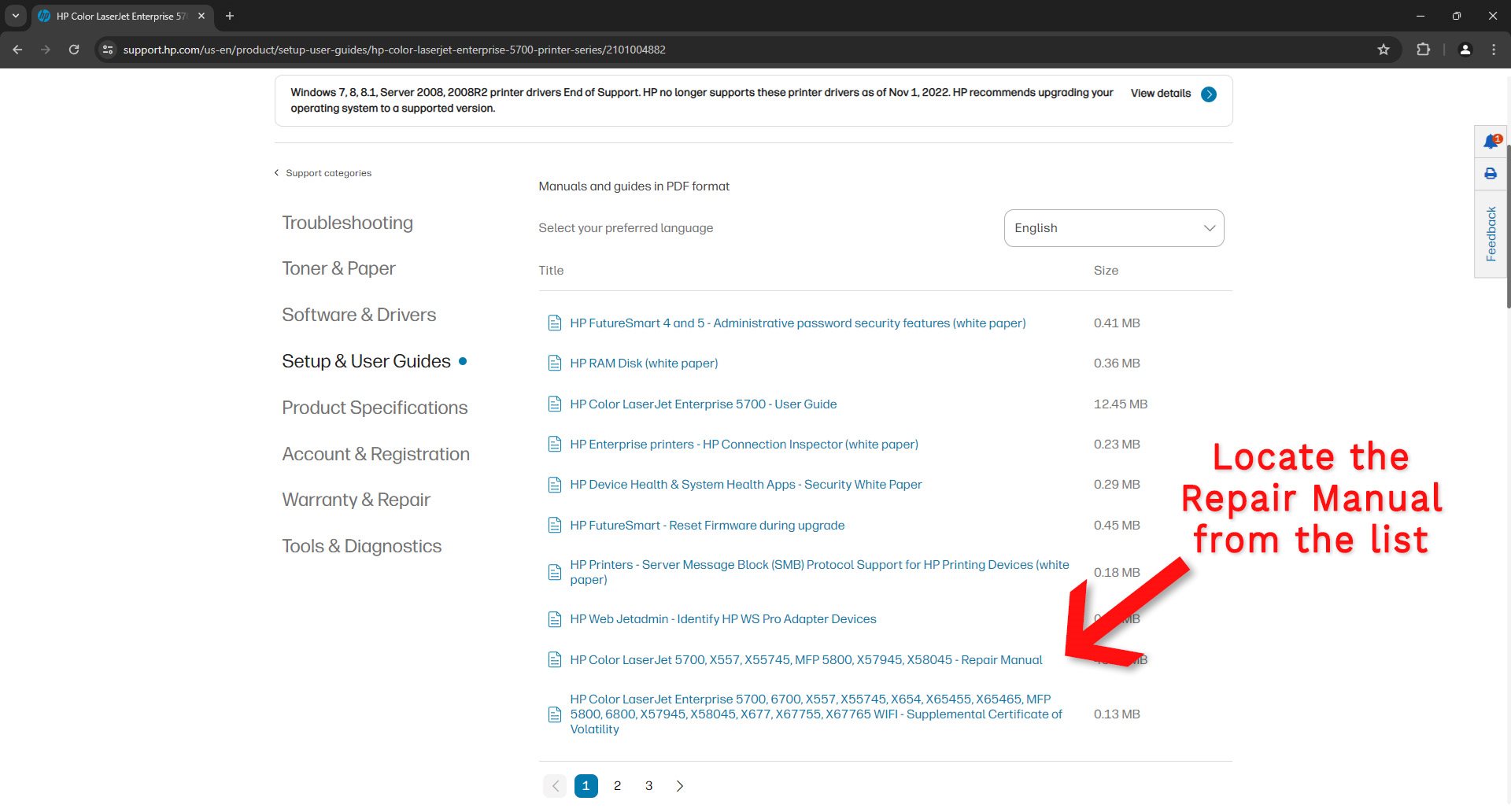Open a new browser tab
This screenshot has height=812, width=1511.
[x=230, y=16]
